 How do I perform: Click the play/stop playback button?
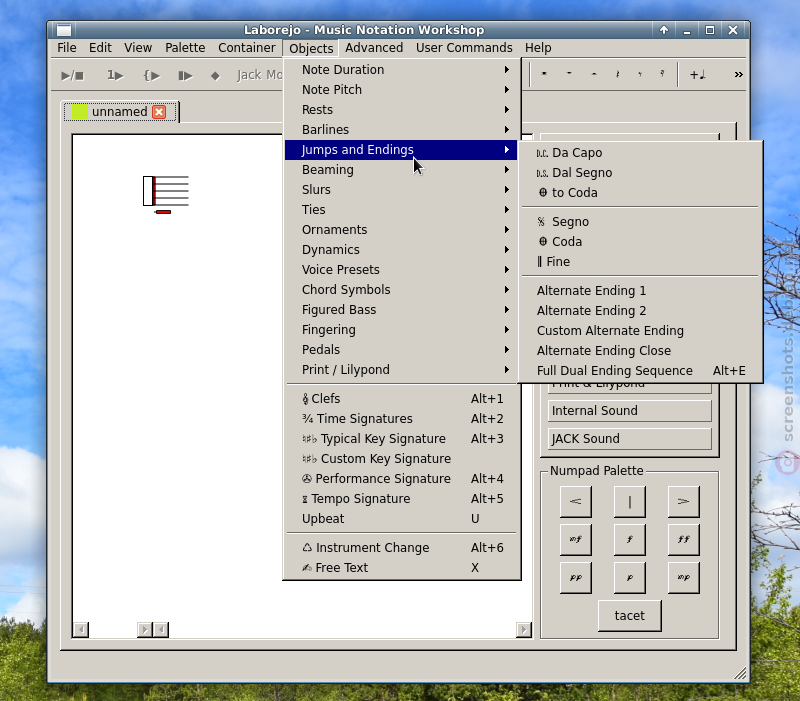pyautogui.click(x=72, y=76)
